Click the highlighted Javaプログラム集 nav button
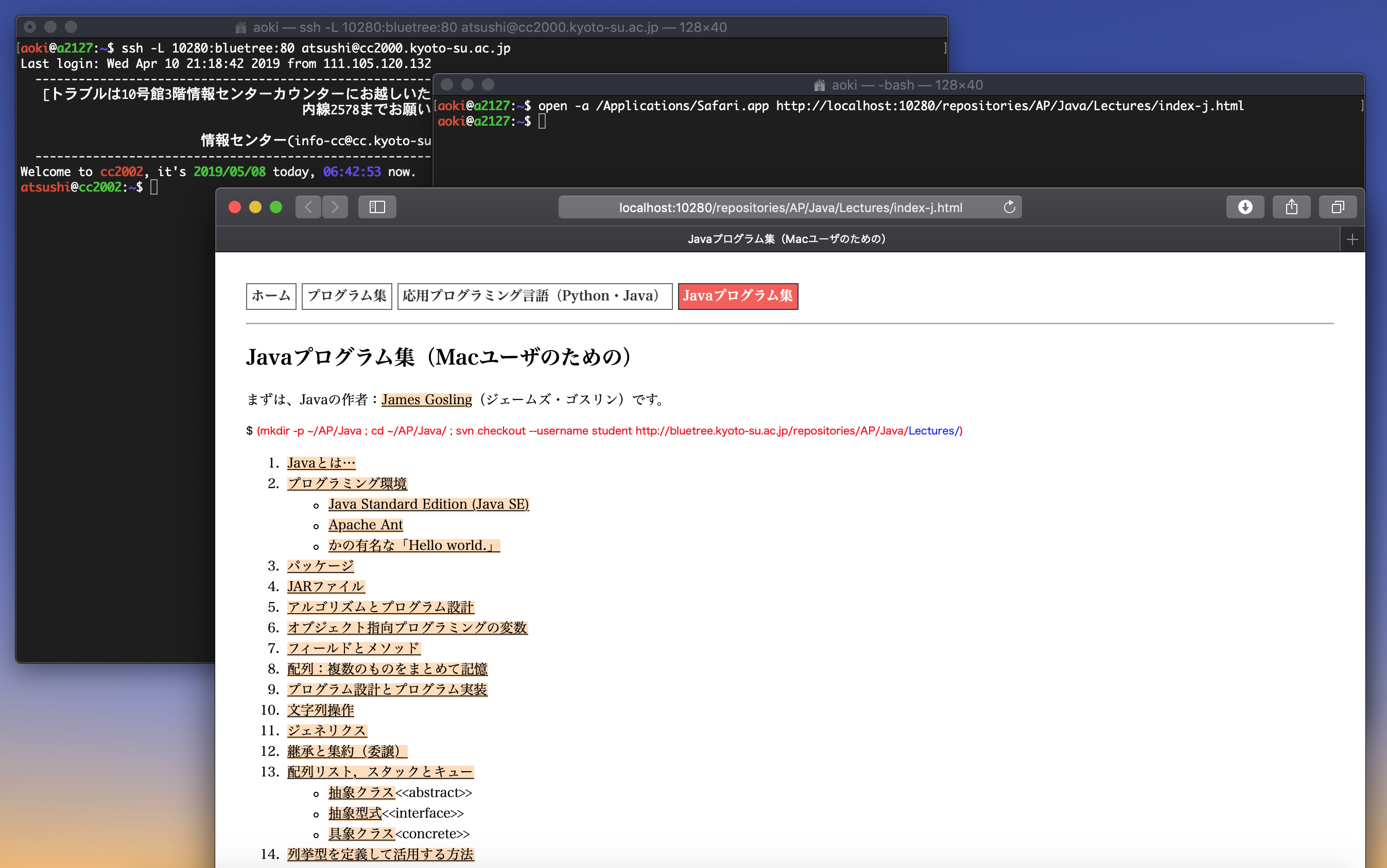Screen dimensions: 1387x868 point(738,296)
